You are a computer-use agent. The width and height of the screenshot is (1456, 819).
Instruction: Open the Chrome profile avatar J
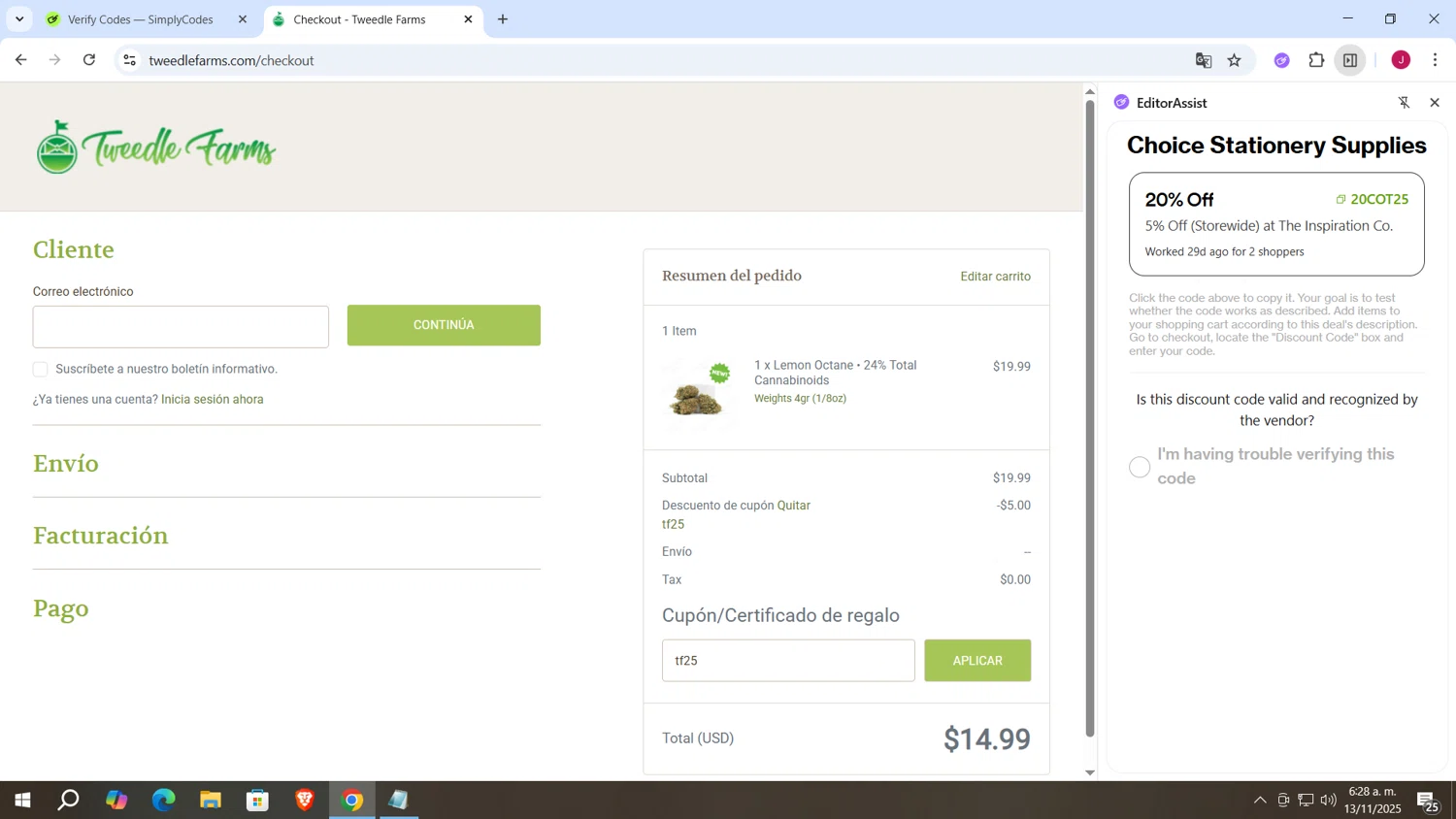click(x=1401, y=60)
